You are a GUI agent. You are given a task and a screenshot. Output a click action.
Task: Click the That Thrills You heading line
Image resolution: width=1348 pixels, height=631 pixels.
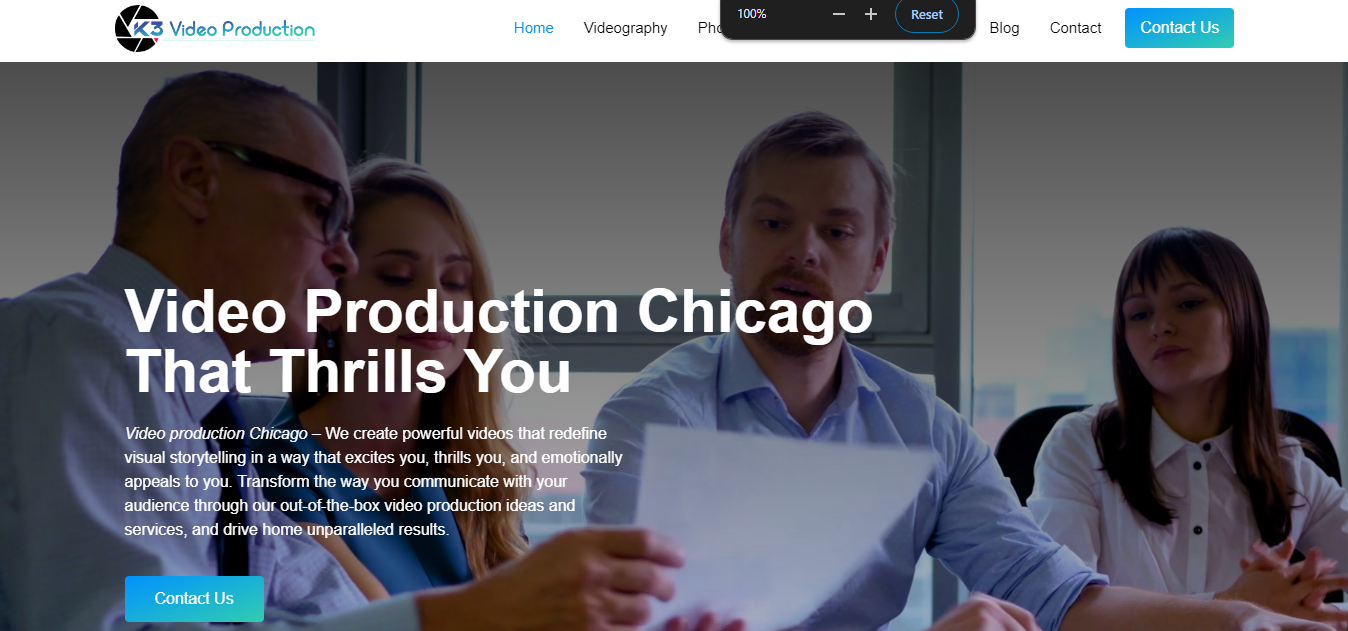click(348, 371)
